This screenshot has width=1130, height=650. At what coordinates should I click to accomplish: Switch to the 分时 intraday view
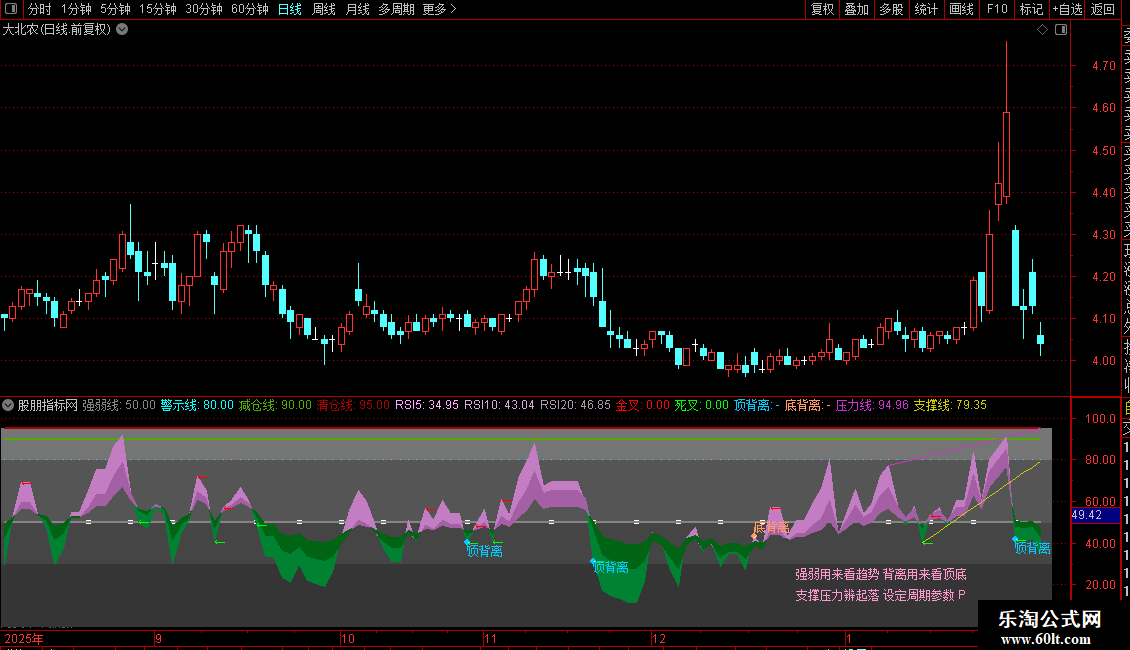click(x=40, y=9)
